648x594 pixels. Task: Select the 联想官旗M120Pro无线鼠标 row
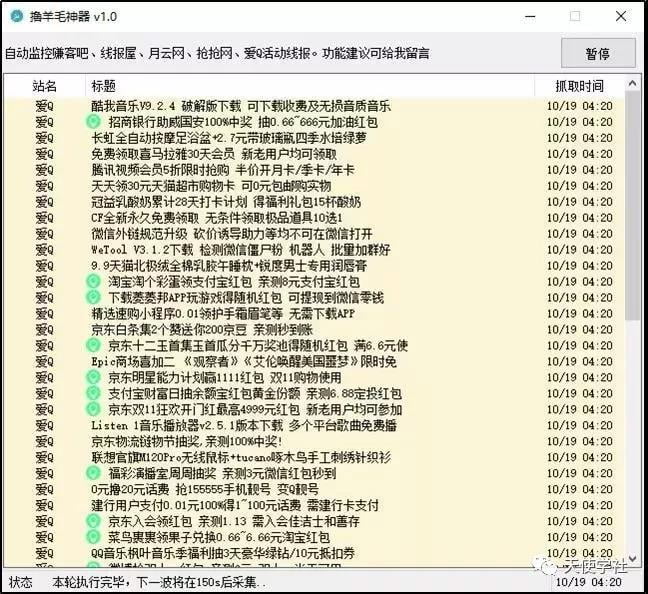tap(314, 457)
